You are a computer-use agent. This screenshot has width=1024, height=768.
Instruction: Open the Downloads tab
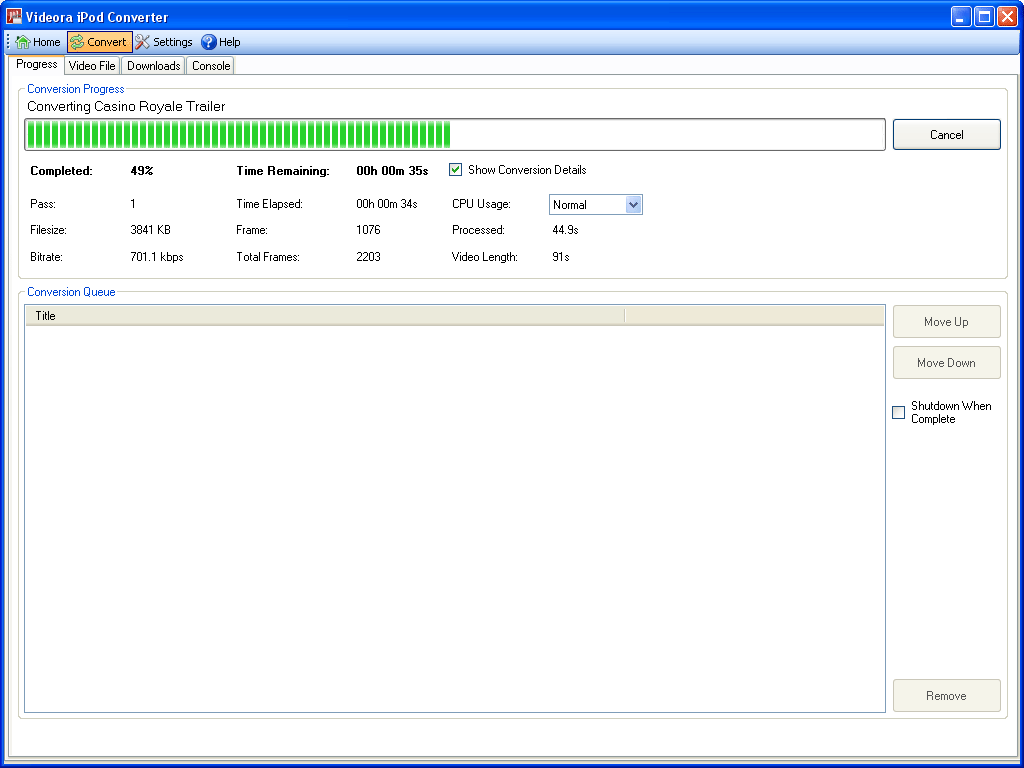(153, 66)
